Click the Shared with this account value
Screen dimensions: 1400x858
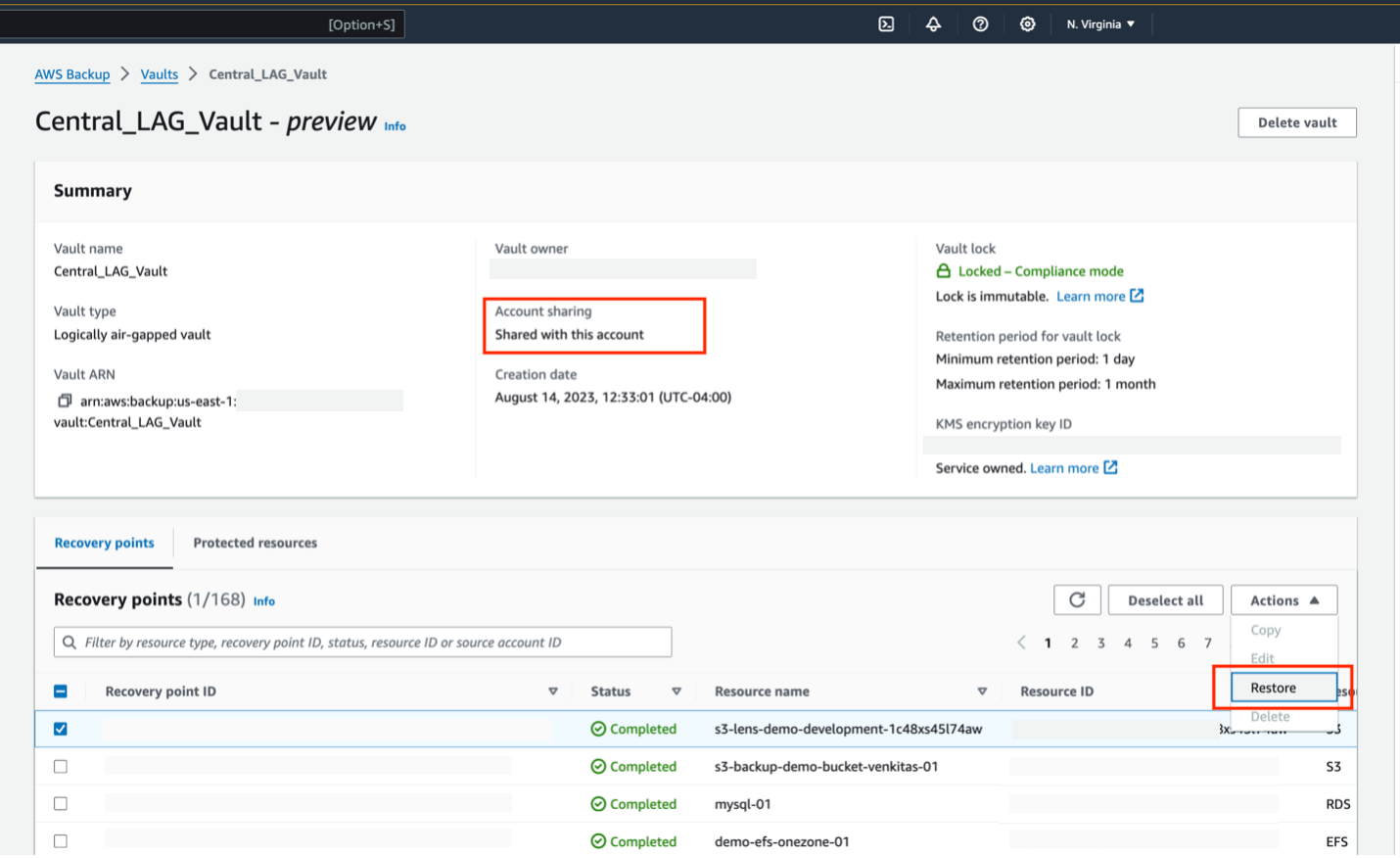point(569,335)
